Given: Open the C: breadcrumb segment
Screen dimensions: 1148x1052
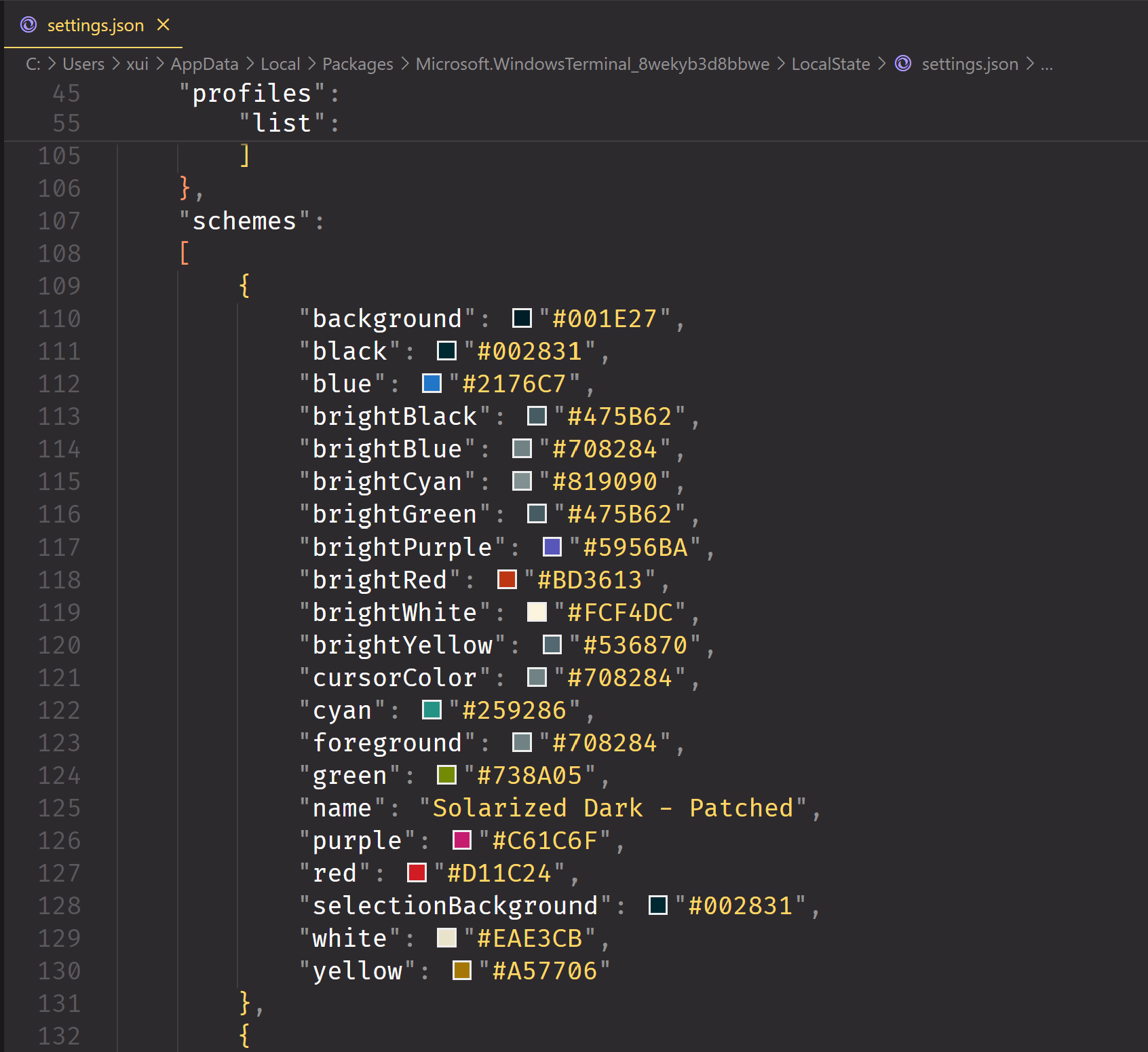Looking at the screenshot, I should [x=33, y=64].
